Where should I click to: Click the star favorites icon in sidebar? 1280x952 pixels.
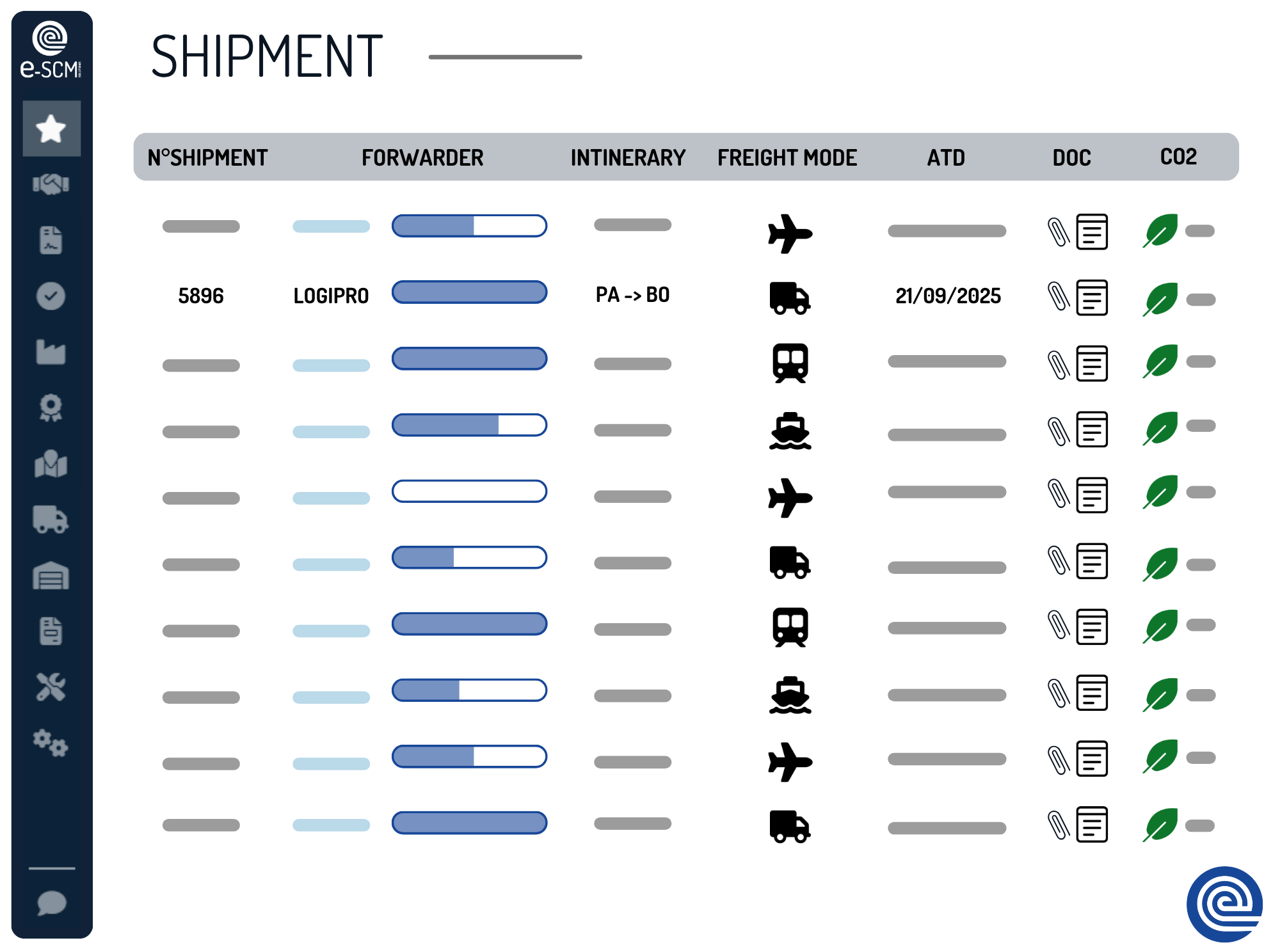click(x=51, y=129)
